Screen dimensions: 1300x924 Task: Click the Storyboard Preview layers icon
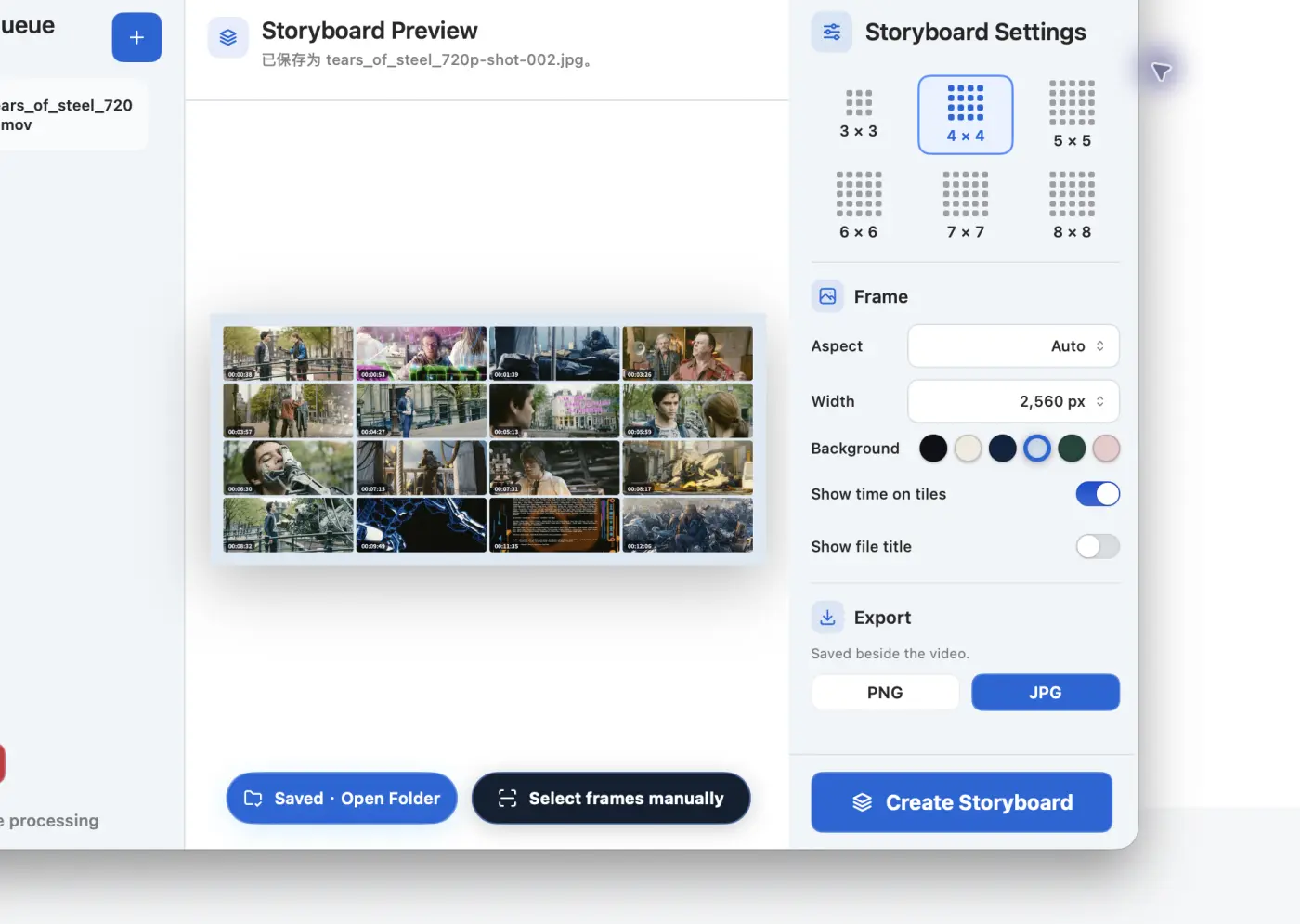[x=227, y=37]
